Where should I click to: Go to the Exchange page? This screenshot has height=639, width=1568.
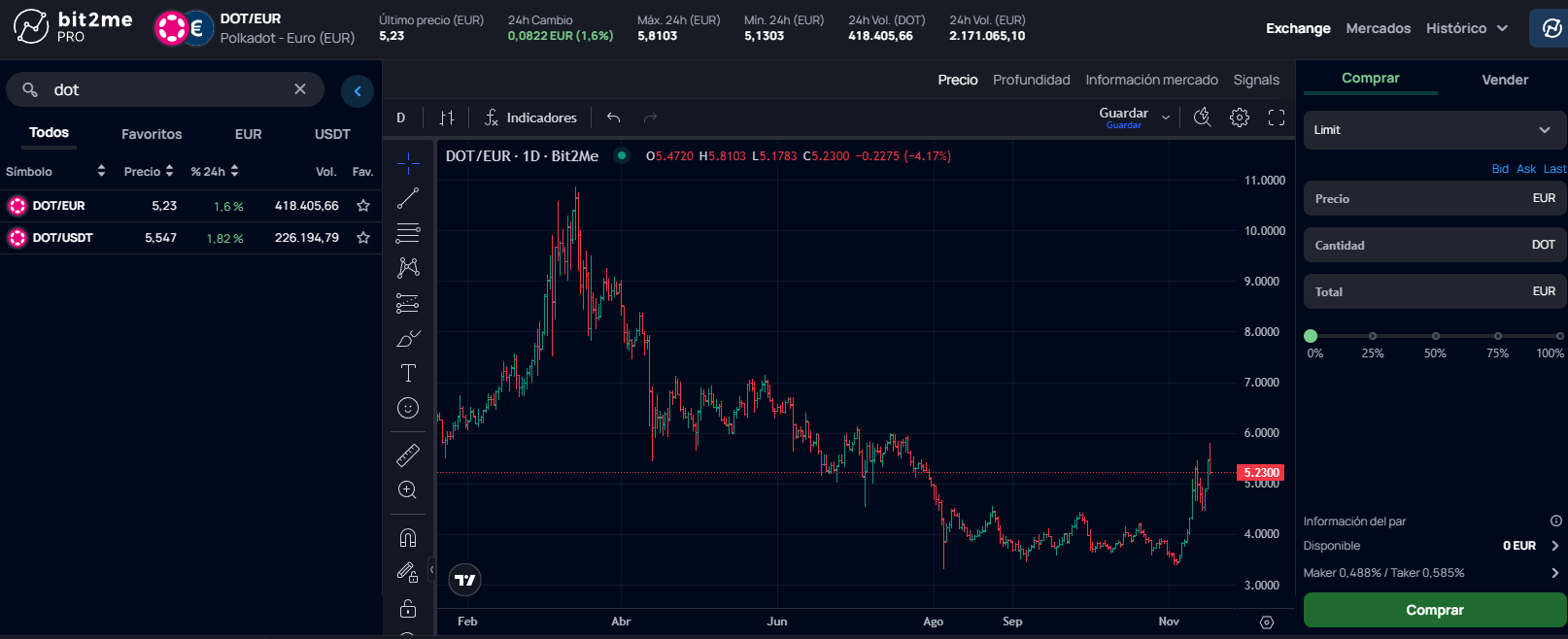click(x=1298, y=28)
